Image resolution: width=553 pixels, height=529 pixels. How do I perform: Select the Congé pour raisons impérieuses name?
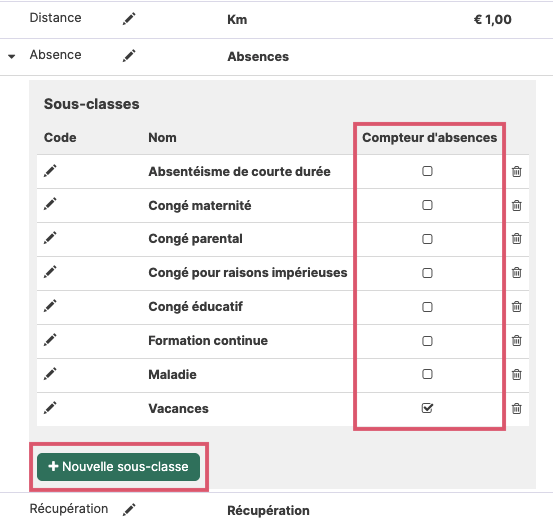pyautogui.click(x=248, y=273)
